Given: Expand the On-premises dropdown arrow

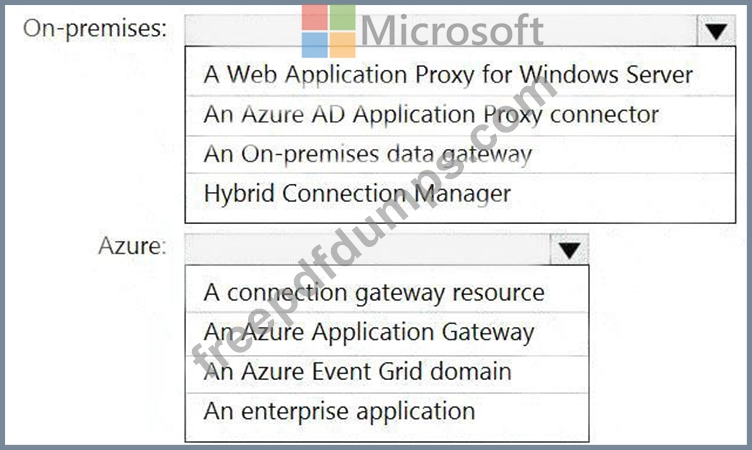Looking at the screenshot, I should (x=716, y=31).
